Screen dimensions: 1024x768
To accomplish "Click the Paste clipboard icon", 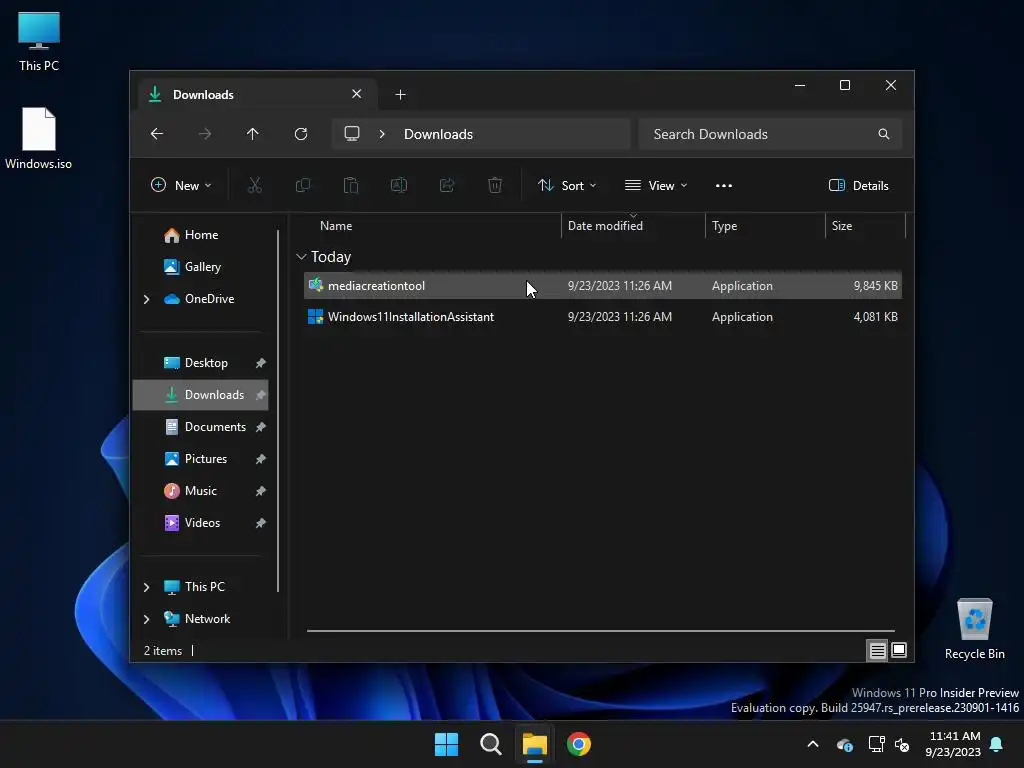I will (351, 185).
